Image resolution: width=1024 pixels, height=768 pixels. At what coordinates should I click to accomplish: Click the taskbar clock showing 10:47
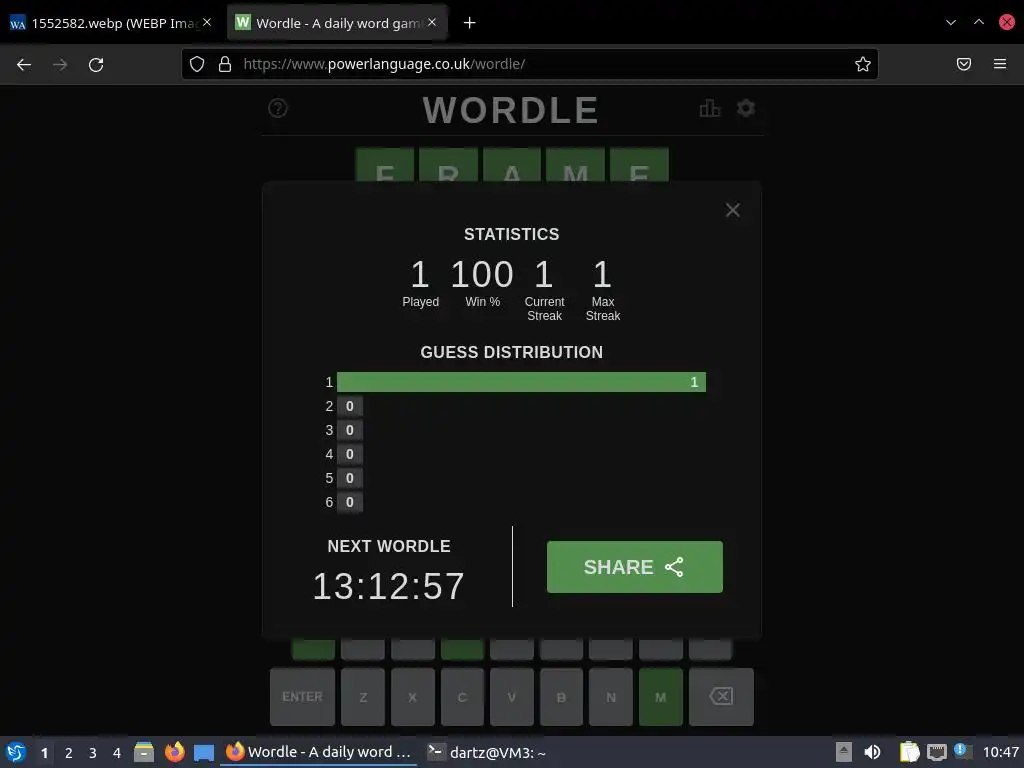pos(1000,752)
